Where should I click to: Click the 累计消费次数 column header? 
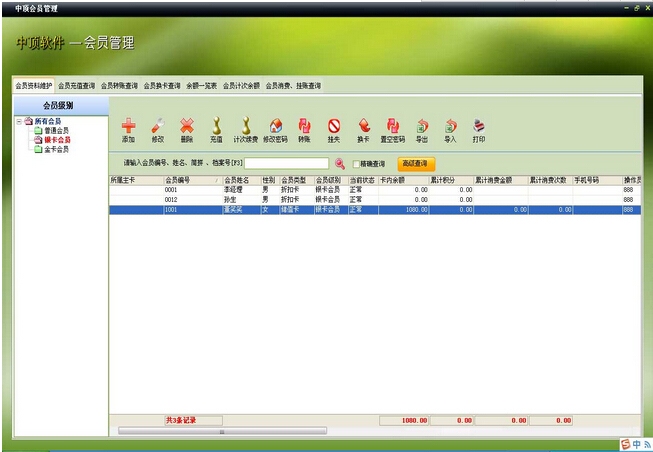coord(551,180)
